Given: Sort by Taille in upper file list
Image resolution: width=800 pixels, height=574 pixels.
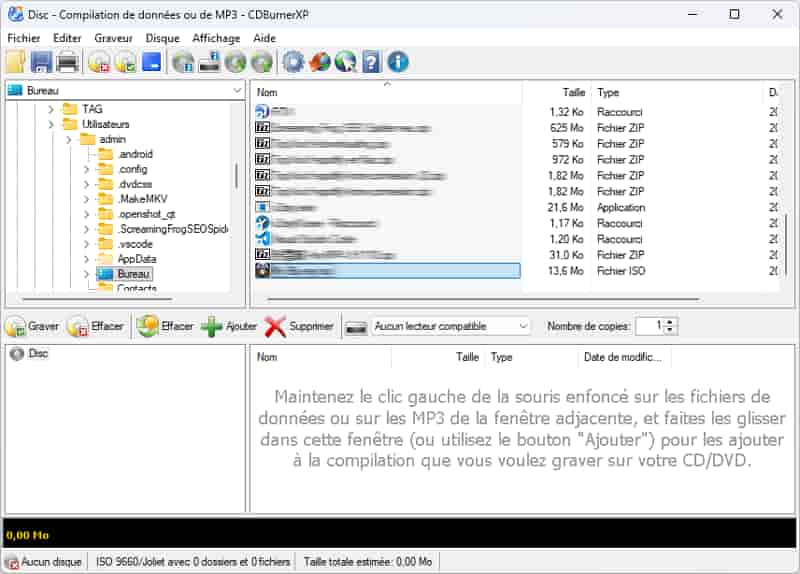Looking at the screenshot, I should (557, 92).
